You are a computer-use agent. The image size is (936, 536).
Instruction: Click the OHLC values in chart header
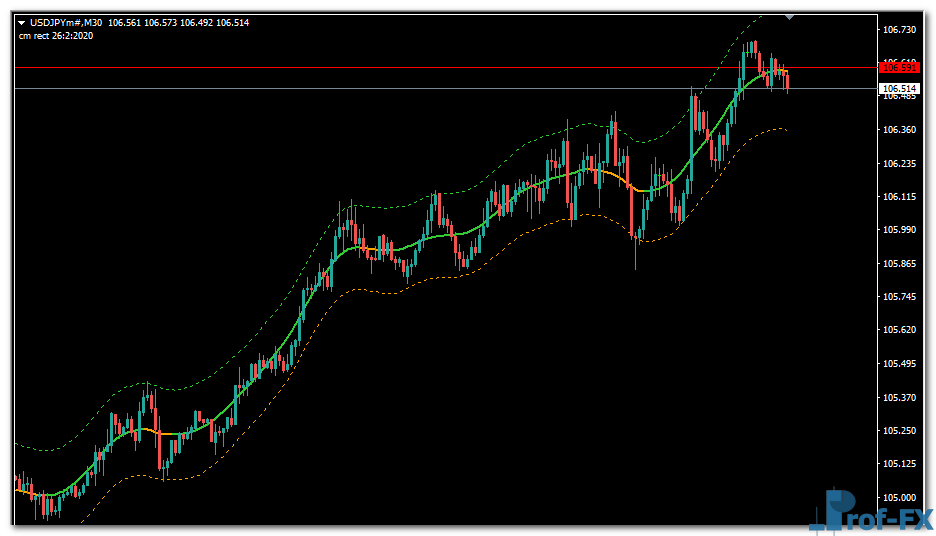coord(165,23)
